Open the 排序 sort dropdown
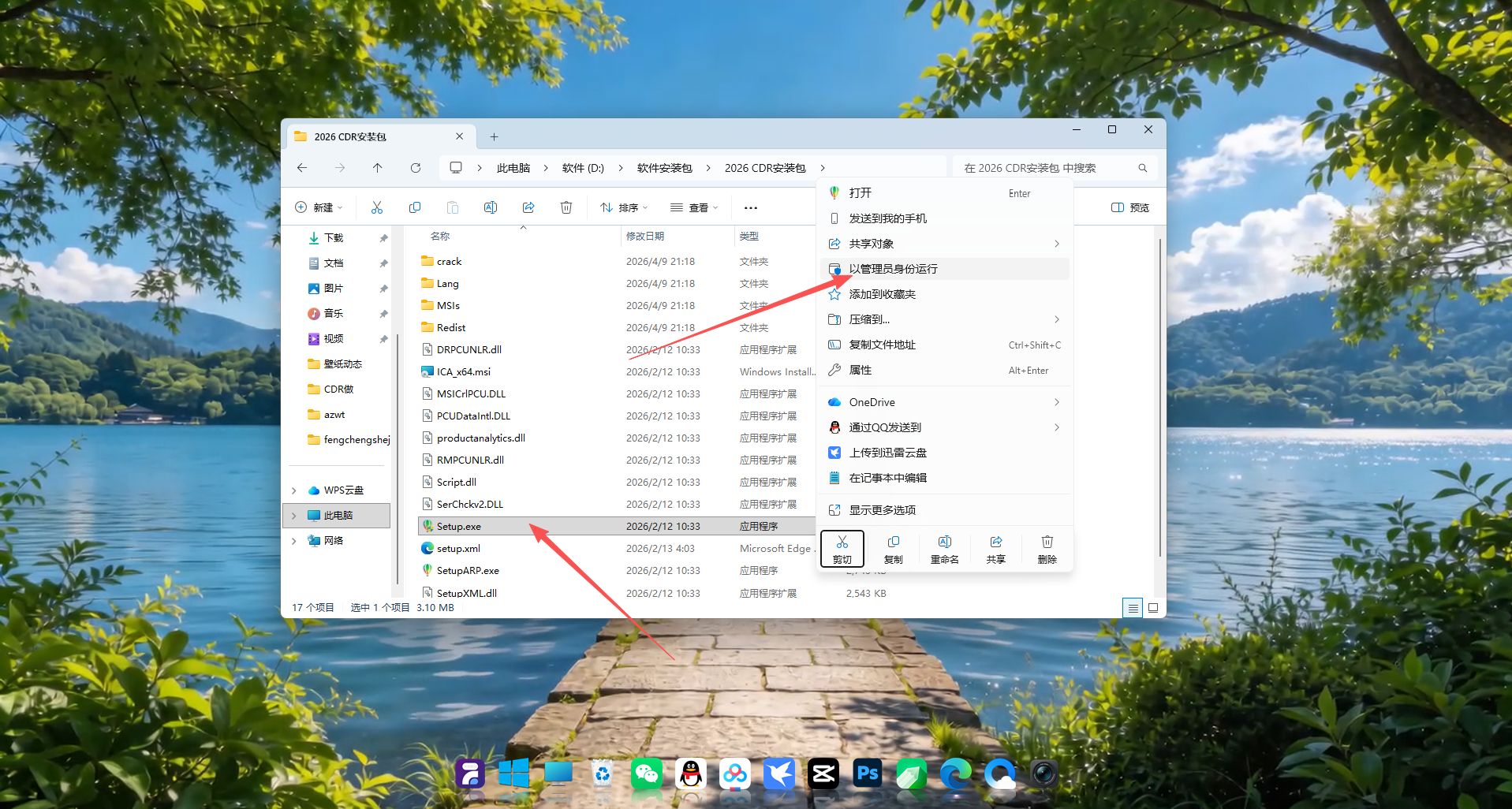This screenshot has height=809, width=1512. coord(624,207)
